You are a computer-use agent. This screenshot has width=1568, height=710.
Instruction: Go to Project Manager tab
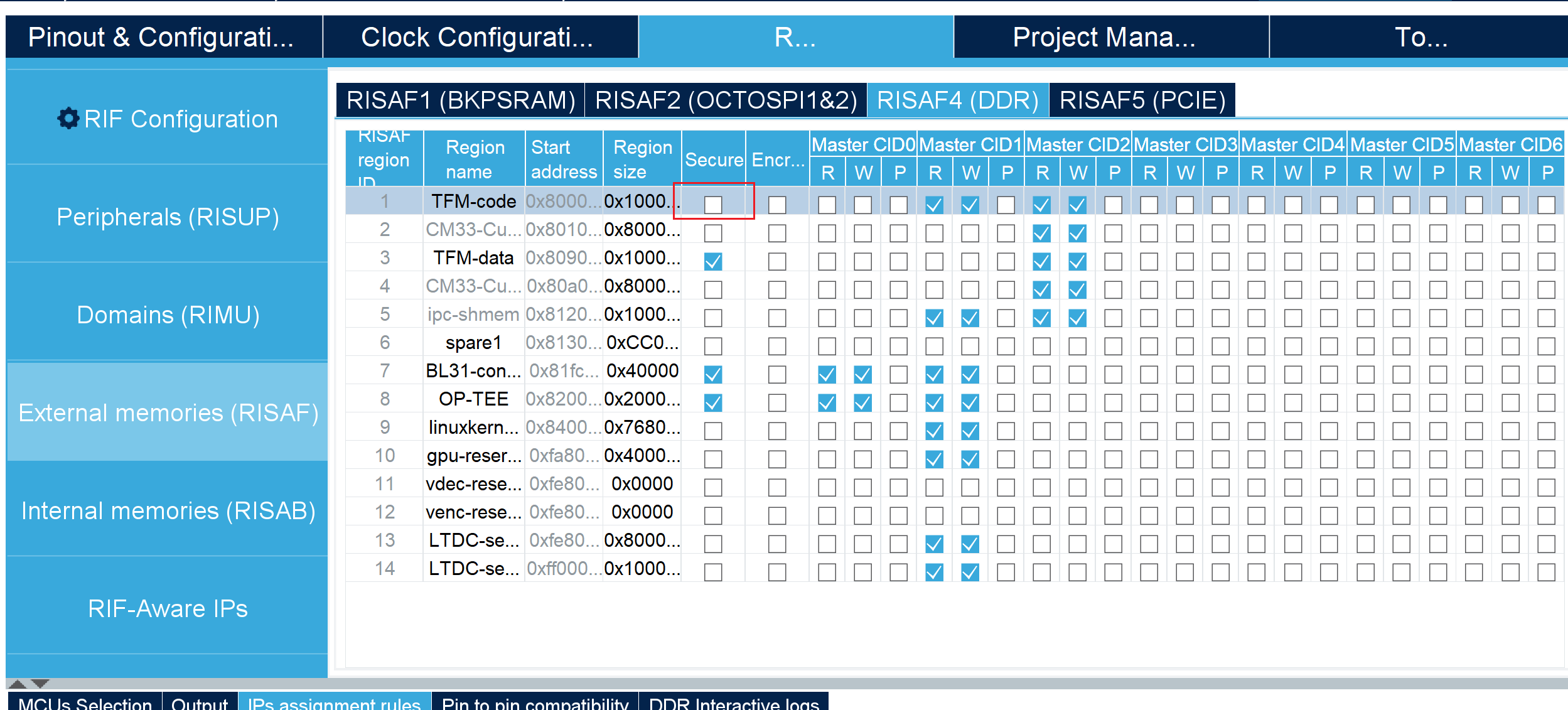click(1105, 38)
